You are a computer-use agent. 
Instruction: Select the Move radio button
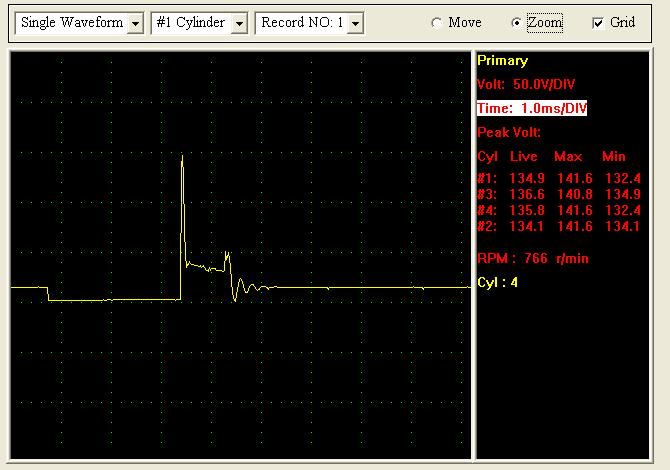click(x=436, y=23)
